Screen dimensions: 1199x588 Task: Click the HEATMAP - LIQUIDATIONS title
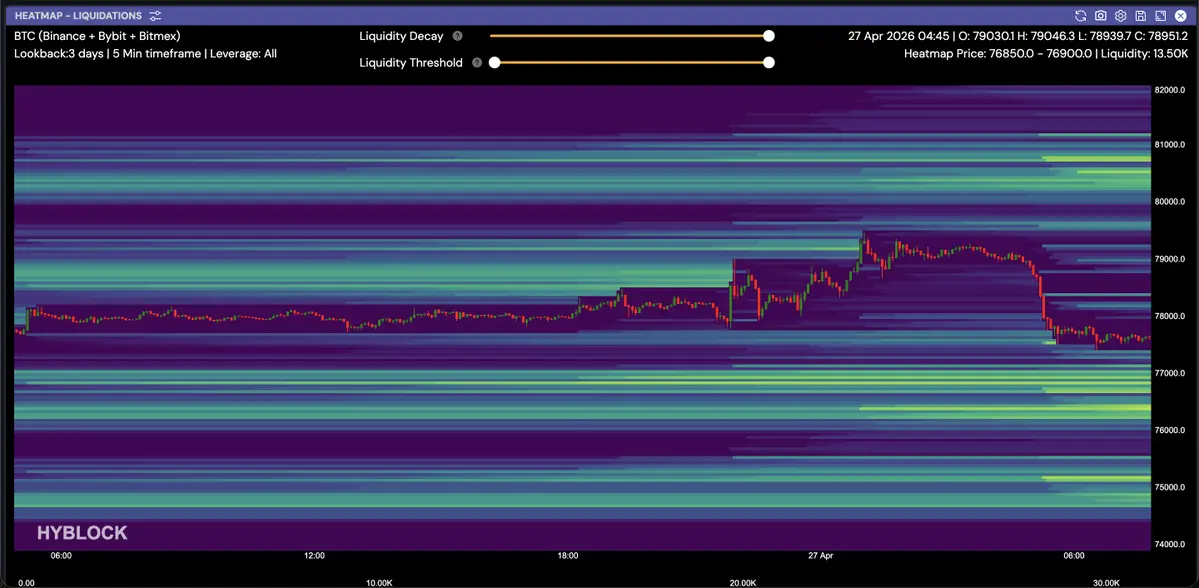tap(78, 15)
